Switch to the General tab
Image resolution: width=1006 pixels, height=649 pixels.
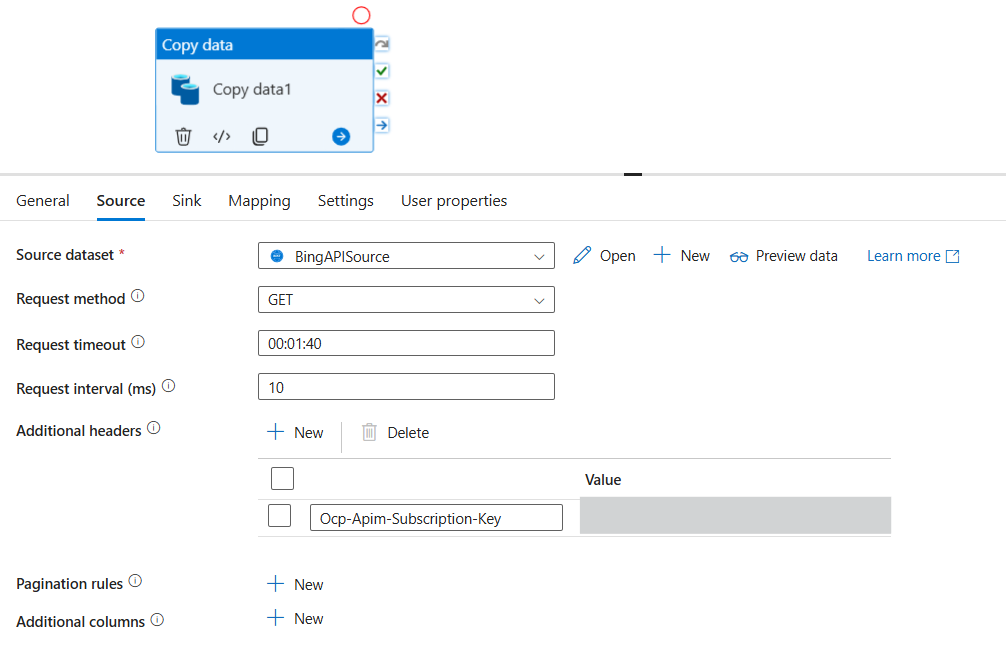coord(43,201)
